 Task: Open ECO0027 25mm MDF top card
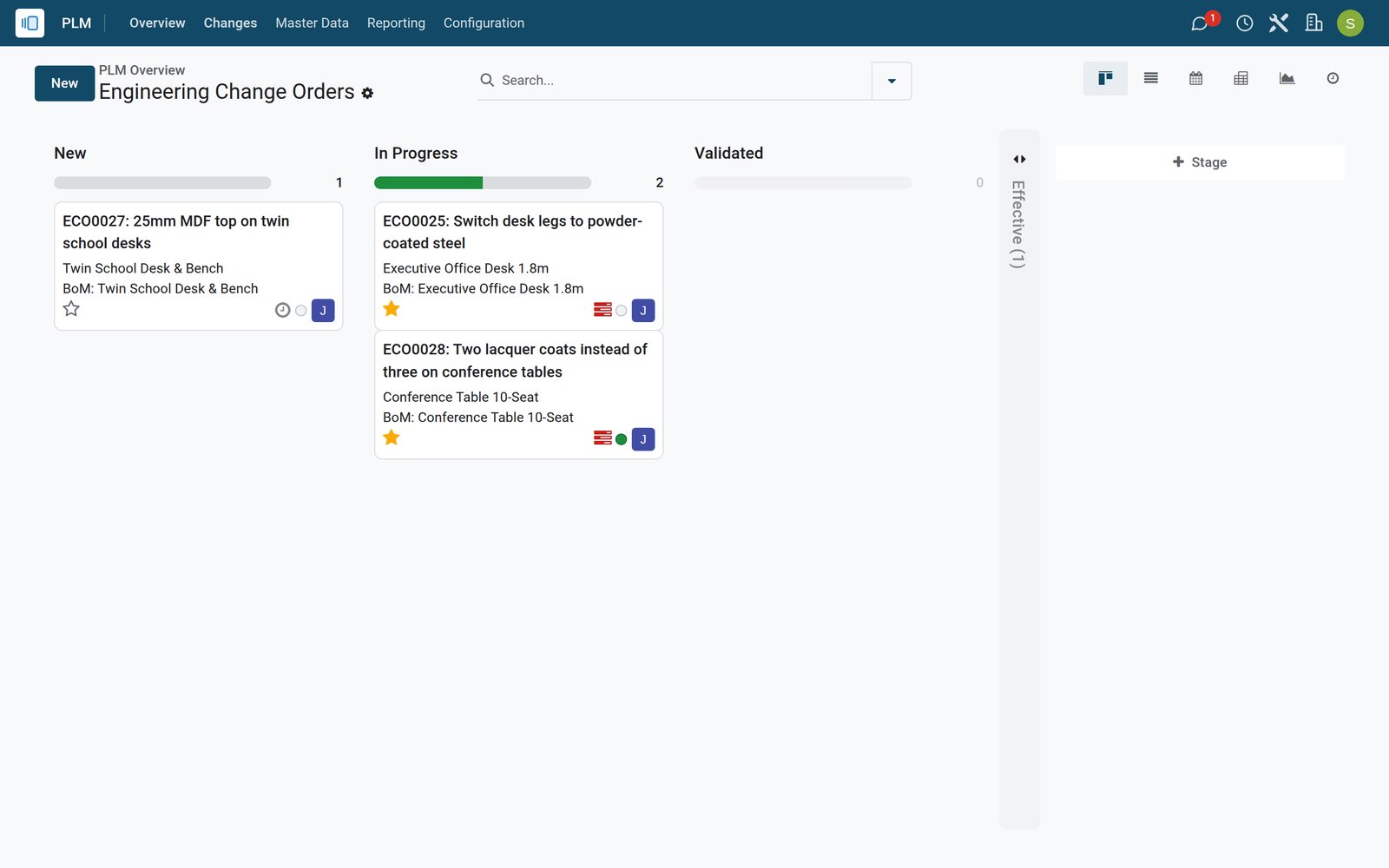pos(198,266)
